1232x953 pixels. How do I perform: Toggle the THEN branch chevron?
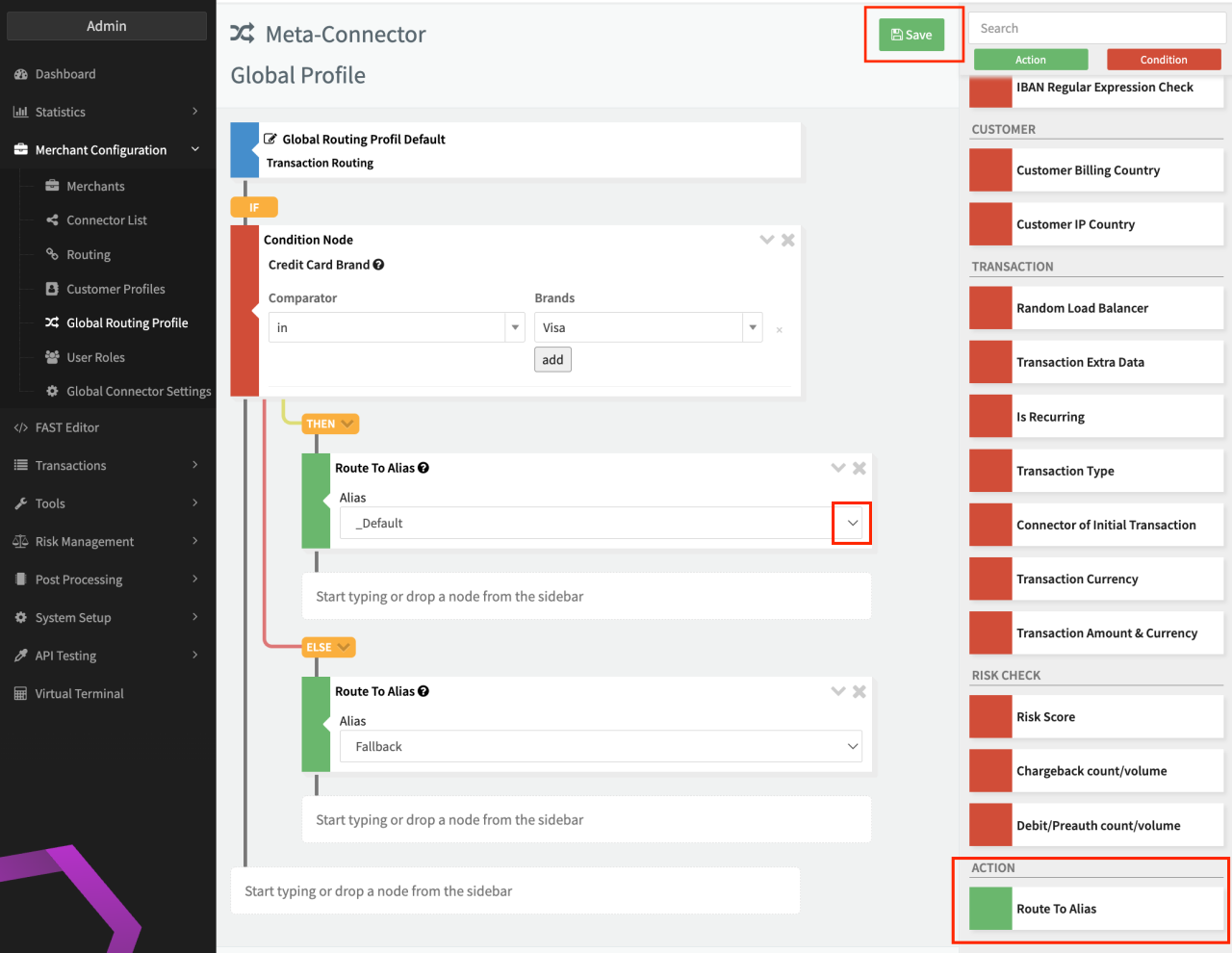click(x=347, y=424)
